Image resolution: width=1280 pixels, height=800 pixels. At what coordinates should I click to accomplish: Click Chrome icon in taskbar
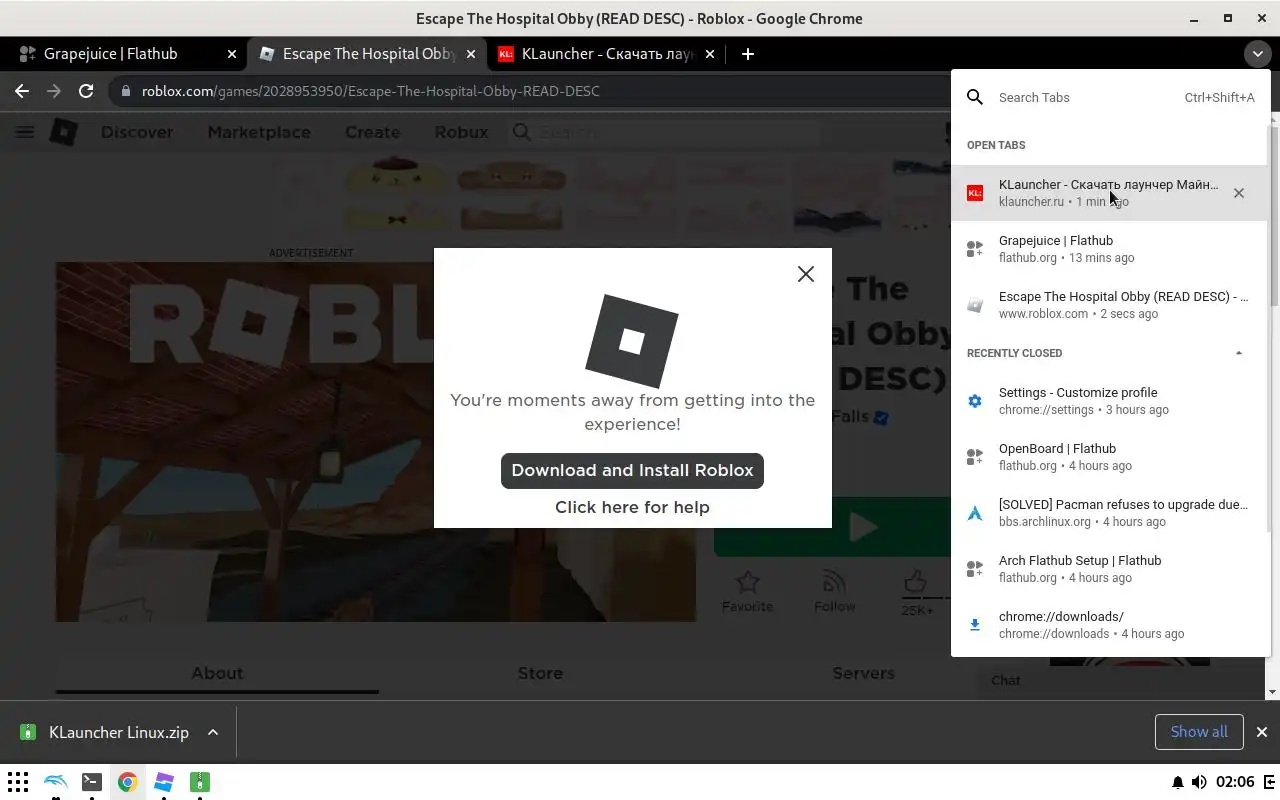[x=127, y=782]
